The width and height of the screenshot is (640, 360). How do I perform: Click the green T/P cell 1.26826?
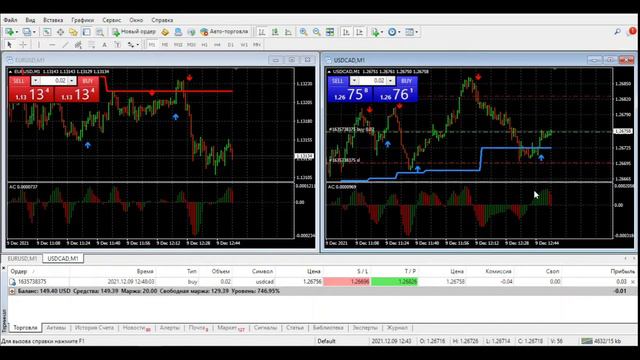point(394,282)
